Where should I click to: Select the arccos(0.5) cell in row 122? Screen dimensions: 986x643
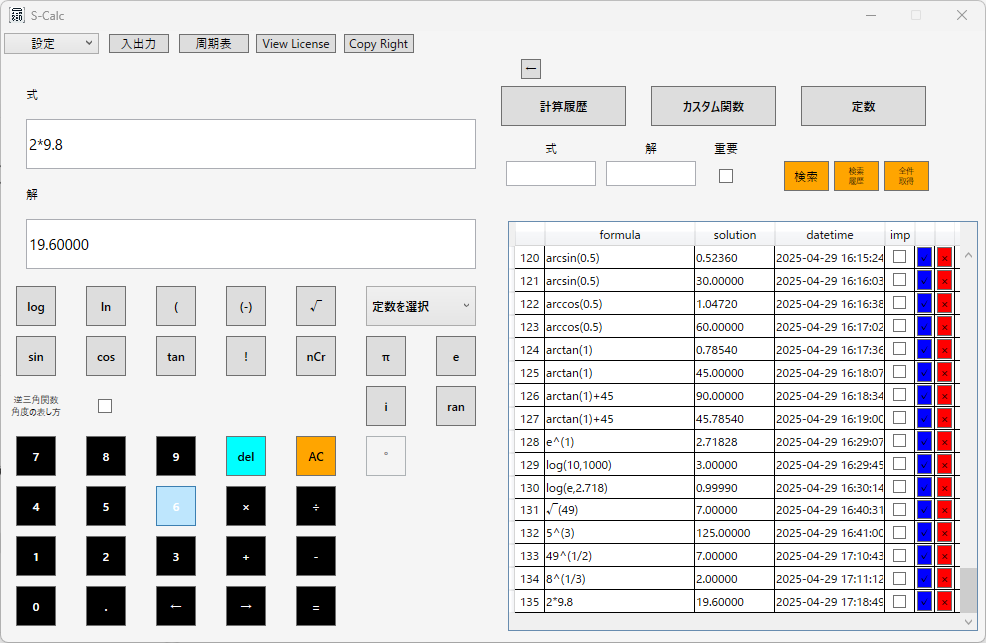619,304
